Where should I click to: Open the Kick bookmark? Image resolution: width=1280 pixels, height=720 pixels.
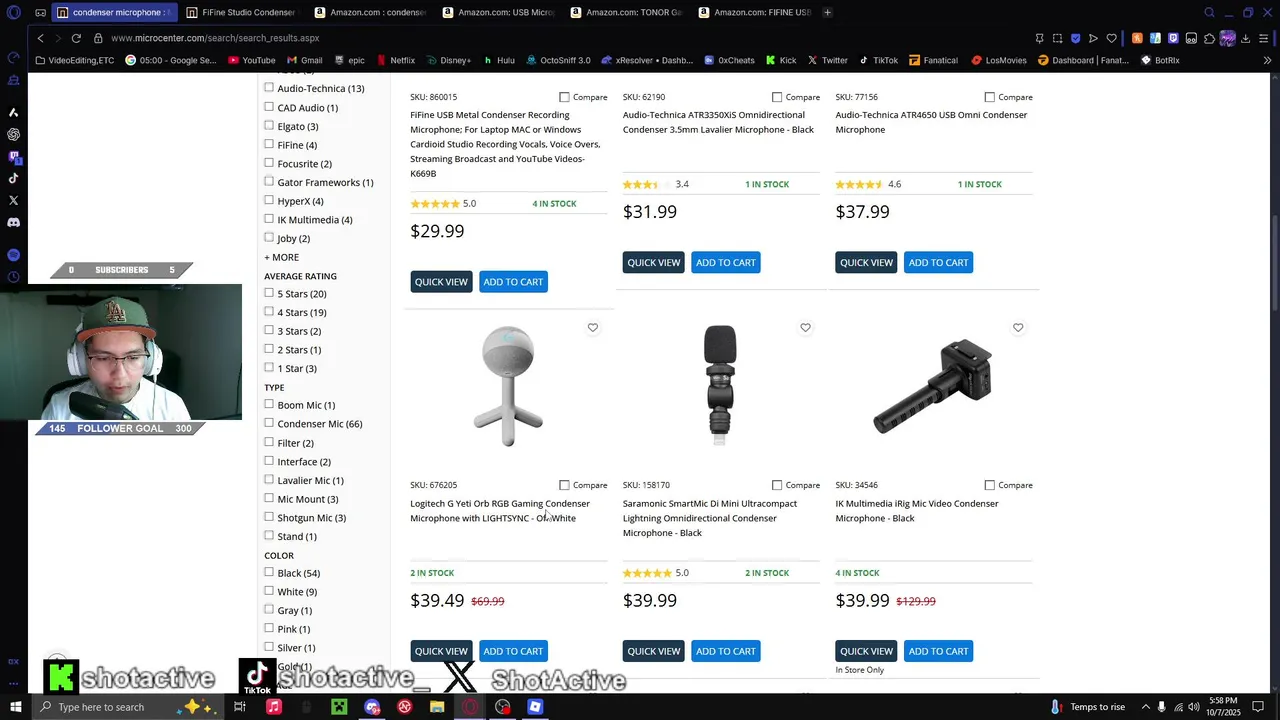point(781,60)
